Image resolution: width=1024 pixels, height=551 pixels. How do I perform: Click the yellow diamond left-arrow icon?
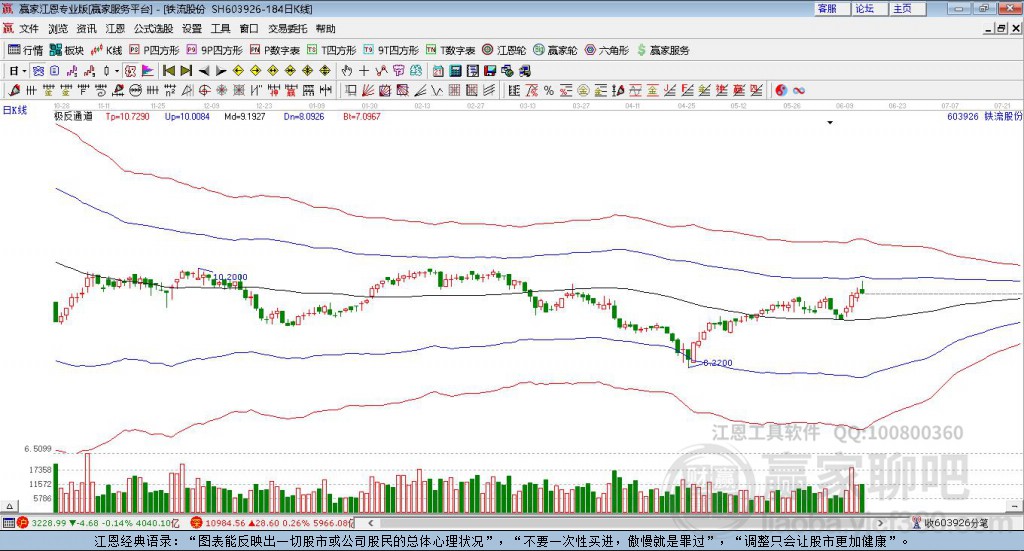[238, 71]
